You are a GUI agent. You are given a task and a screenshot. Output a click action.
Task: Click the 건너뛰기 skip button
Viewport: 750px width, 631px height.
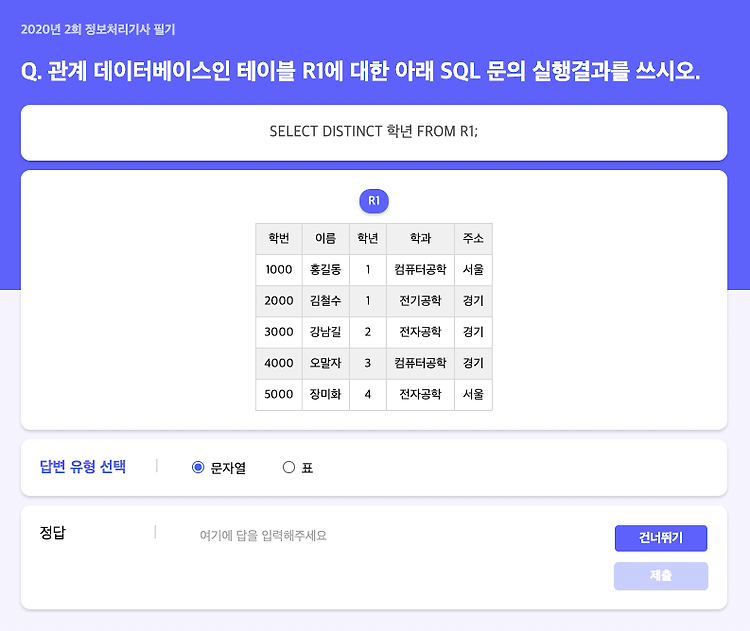point(661,538)
